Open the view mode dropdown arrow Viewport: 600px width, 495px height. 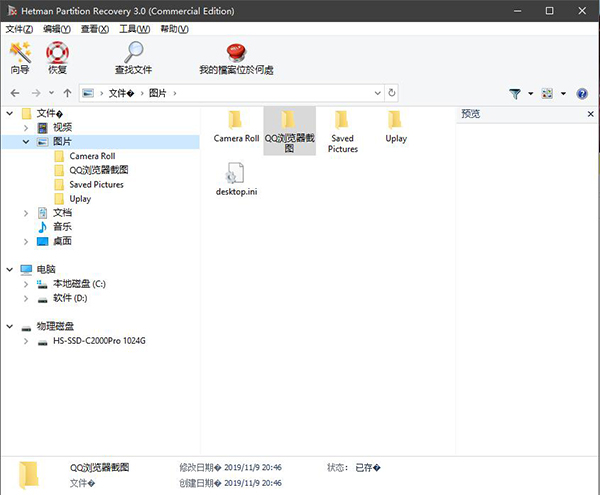pyautogui.click(x=563, y=93)
